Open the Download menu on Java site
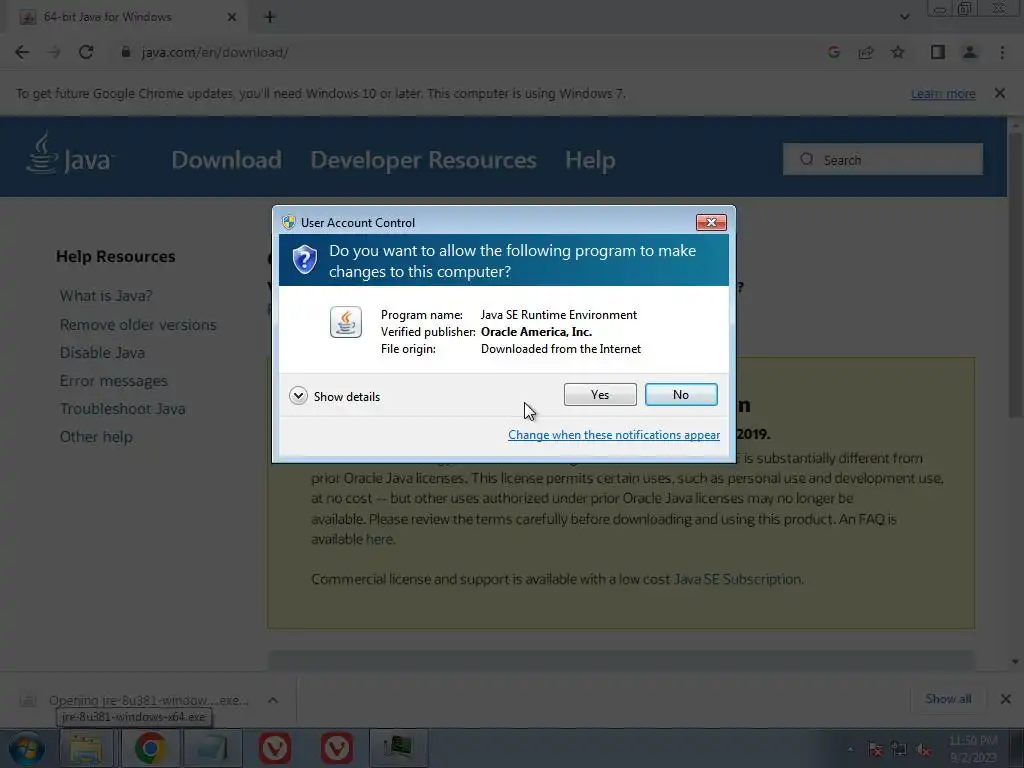1024x768 pixels. [x=227, y=160]
